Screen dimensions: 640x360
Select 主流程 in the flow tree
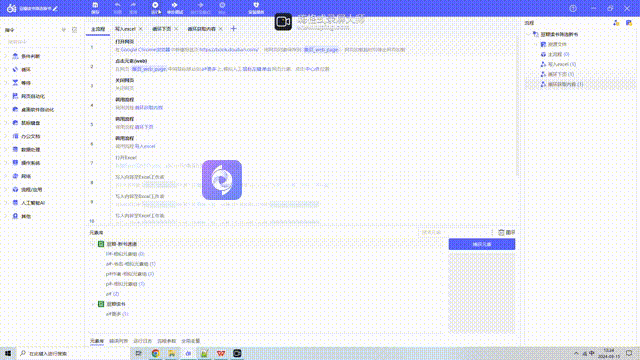pos(558,54)
